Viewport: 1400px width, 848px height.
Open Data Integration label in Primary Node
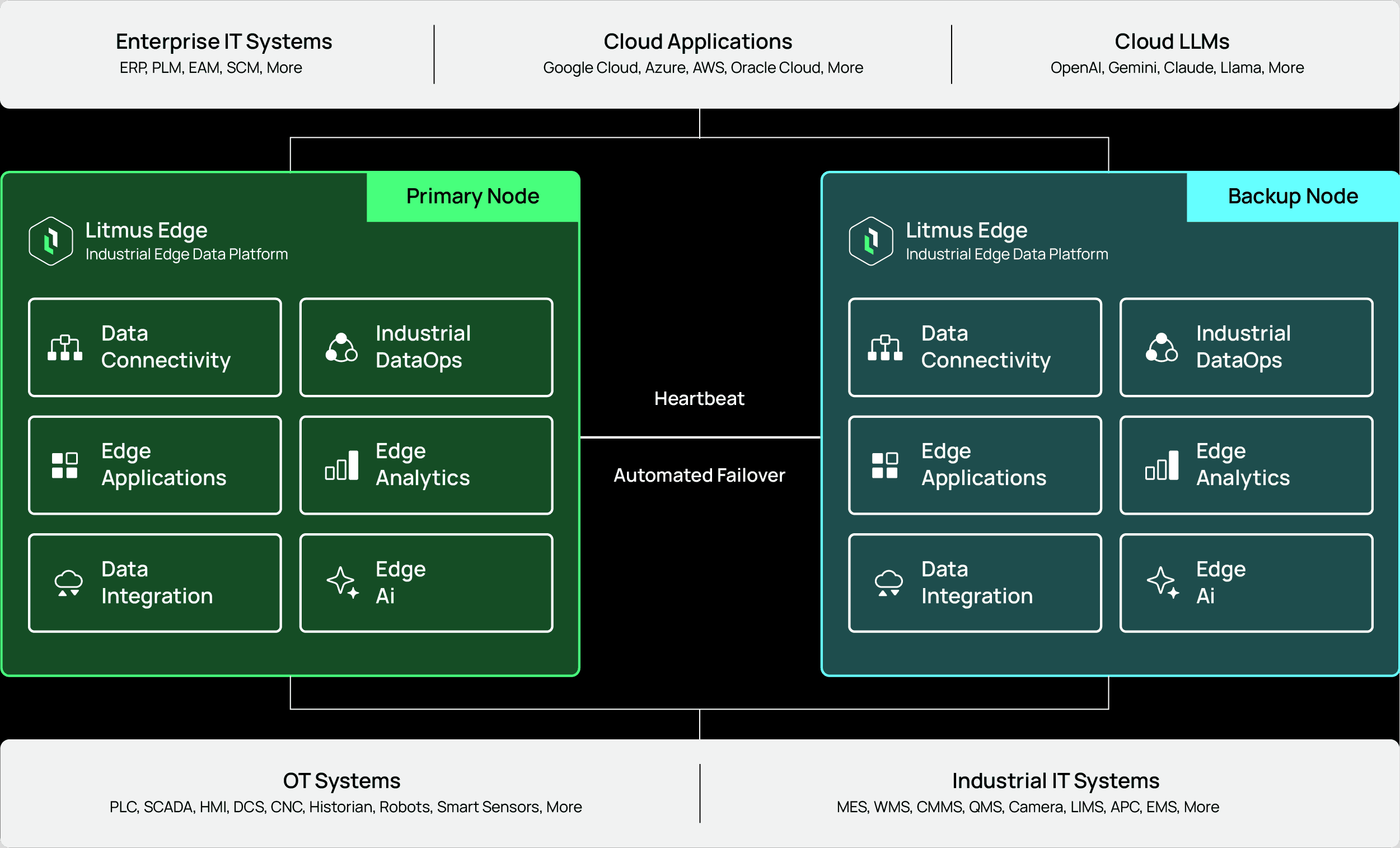157,583
